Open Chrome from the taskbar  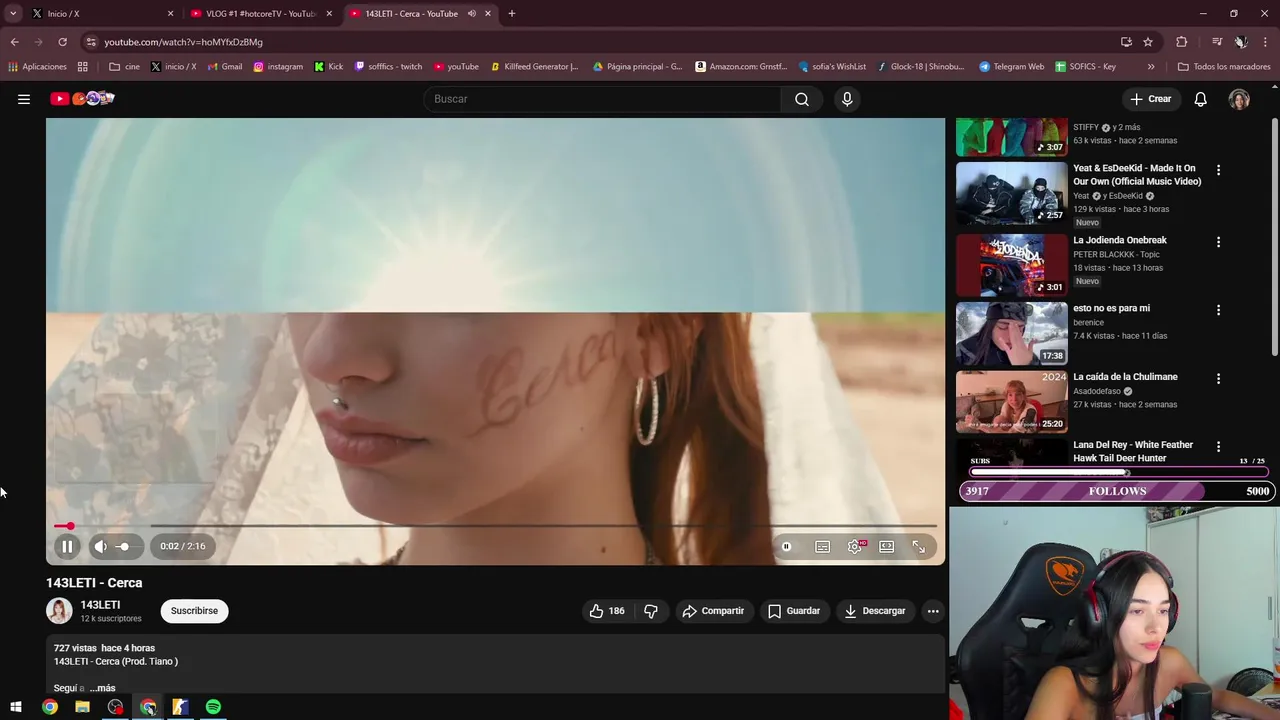50,707
